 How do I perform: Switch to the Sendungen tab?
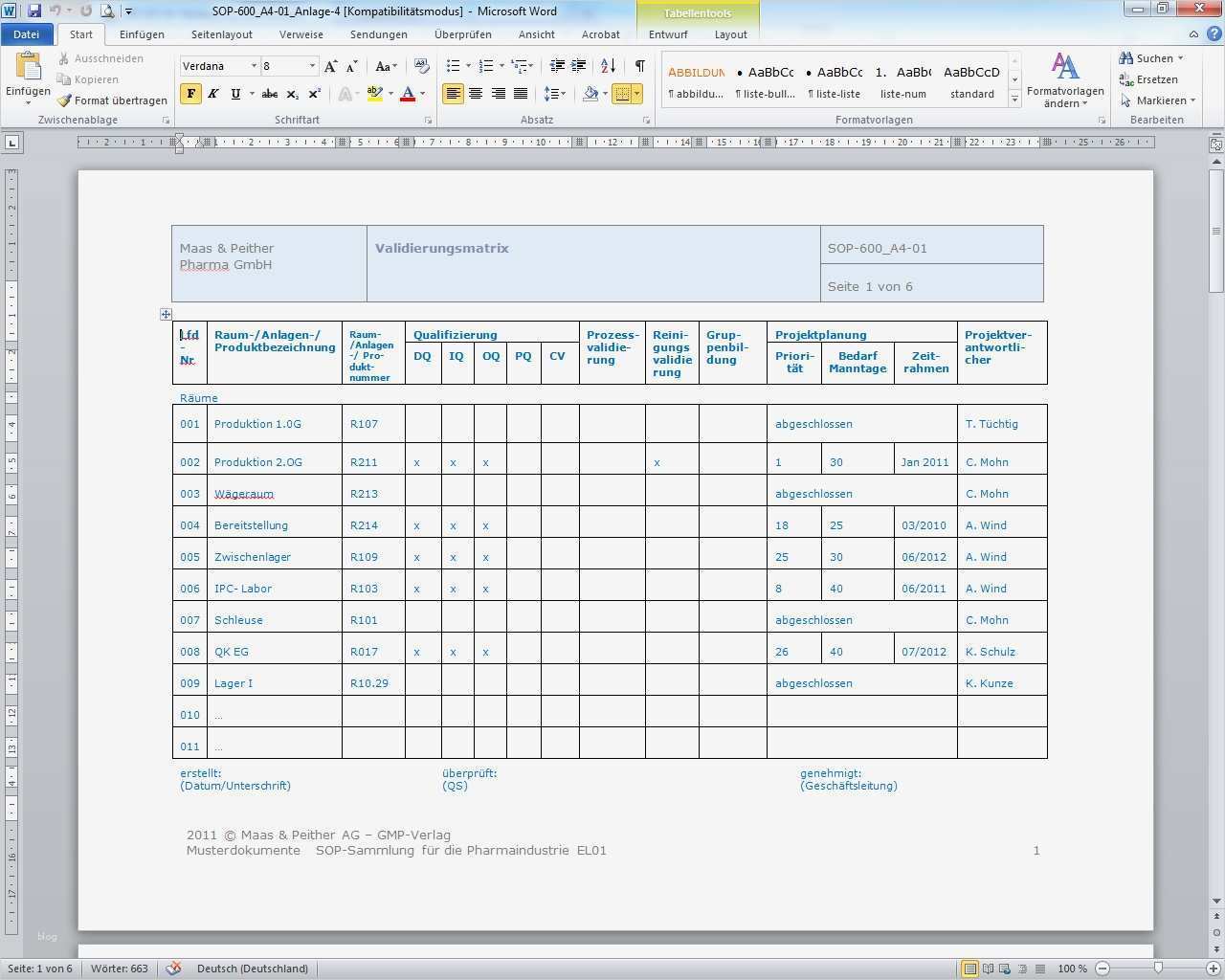pos(379,34)
